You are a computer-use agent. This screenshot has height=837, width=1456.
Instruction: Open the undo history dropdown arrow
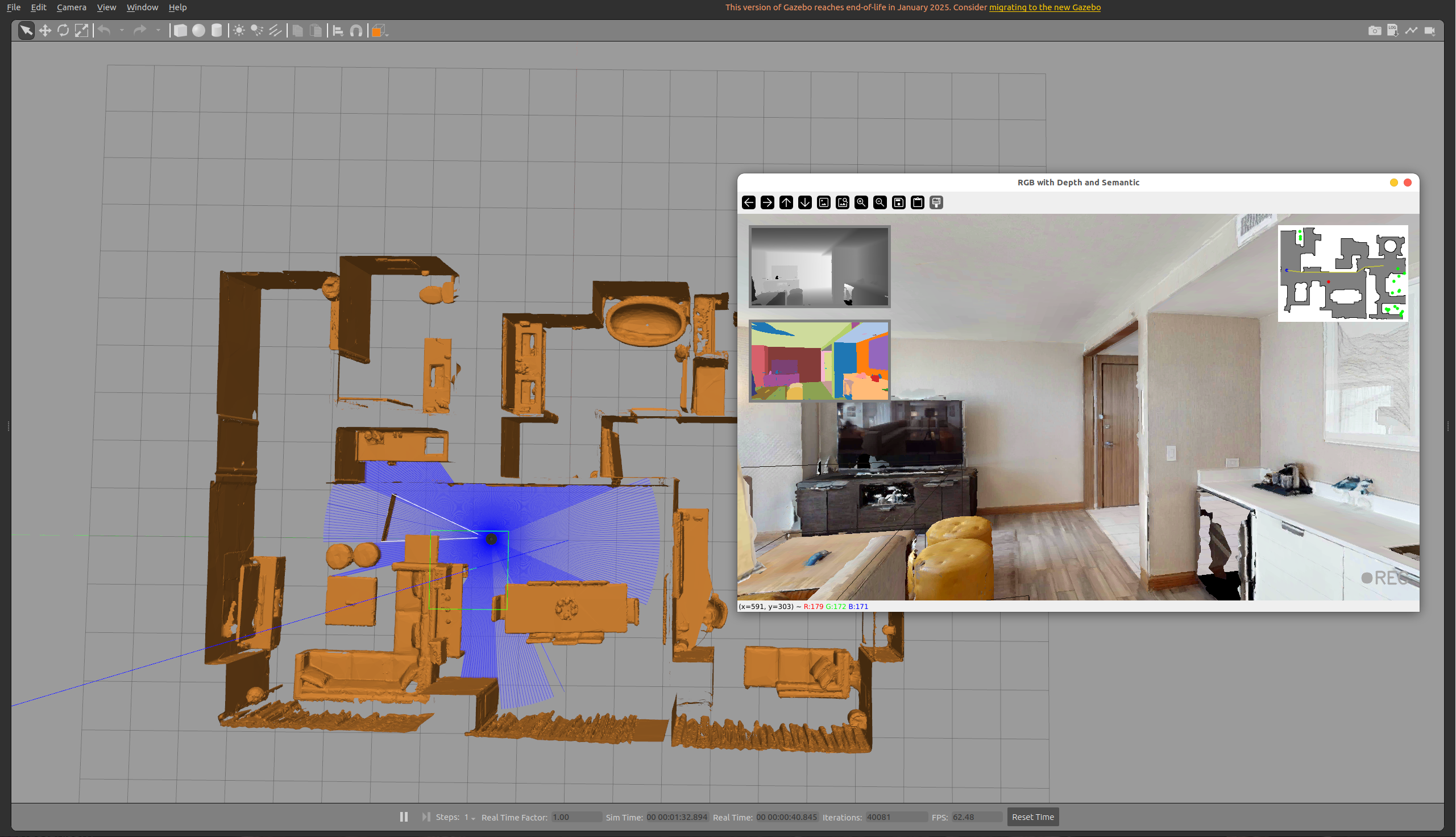click(122, 31)
